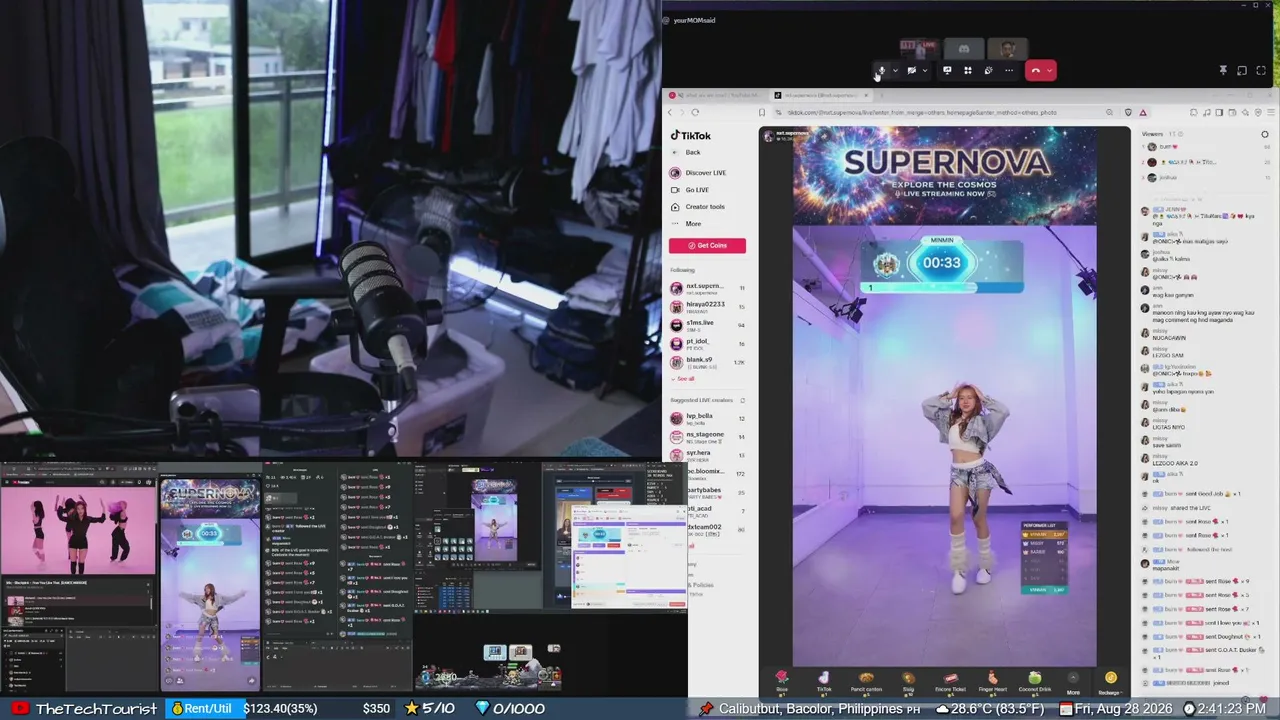Image resolution: width=1280 pixels, height=720 pixels.
Task: Open nxt.supernova in the Following list
Action: [707, 288]
